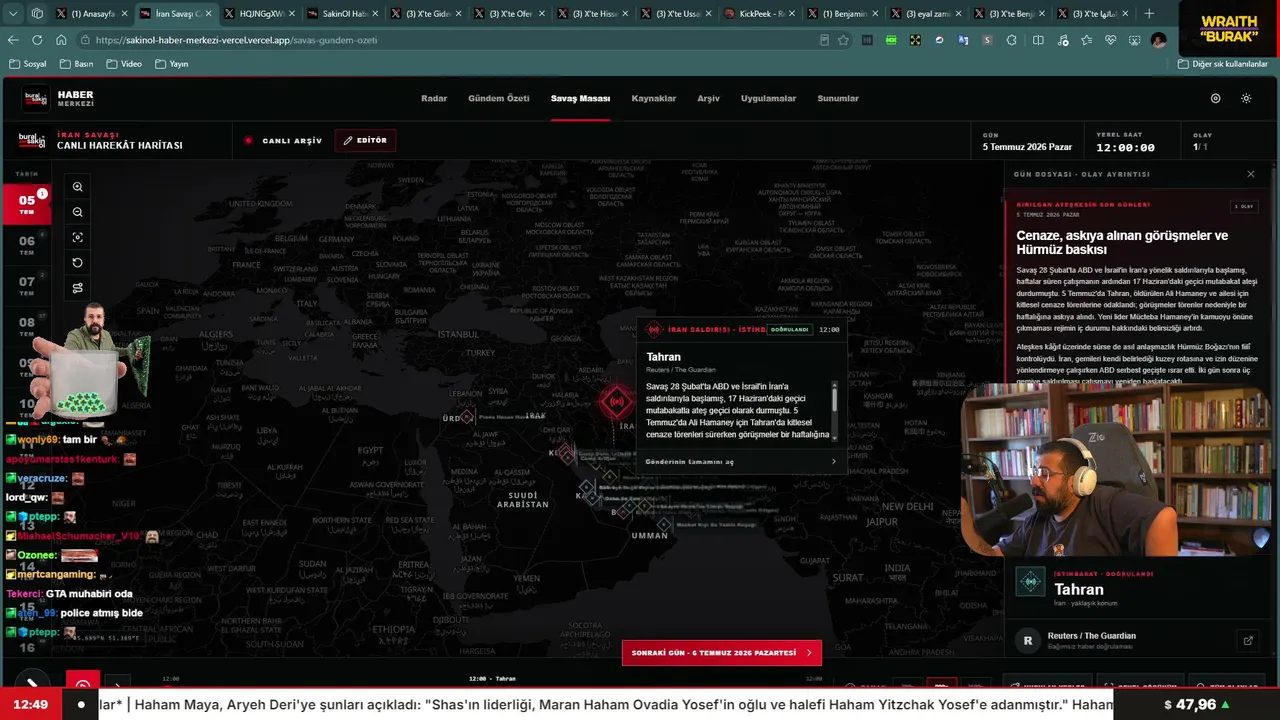Open the browser tab list dropdown
The width and height of the screenshot is (1280, 720).
point(13,14)
